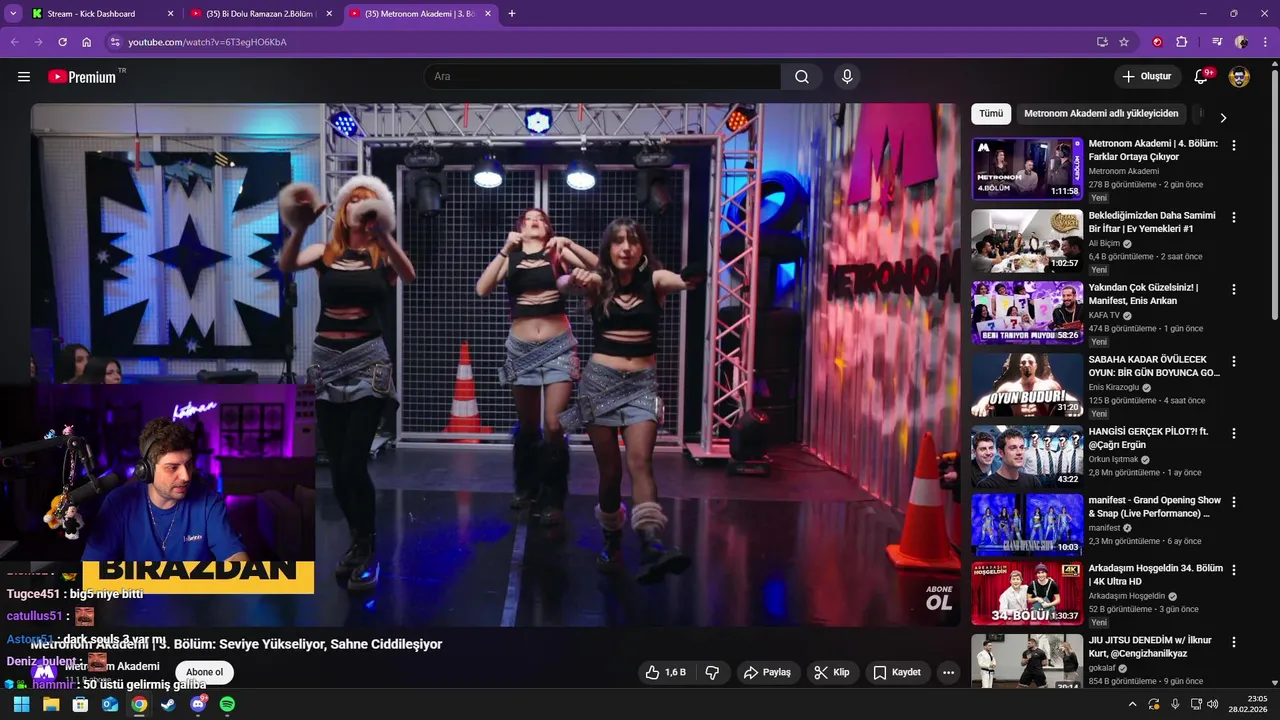The image size is (1280, 720).
Task: Open options for Metronom Akademi 4. Bölüm video
Action: (1233, 145)
